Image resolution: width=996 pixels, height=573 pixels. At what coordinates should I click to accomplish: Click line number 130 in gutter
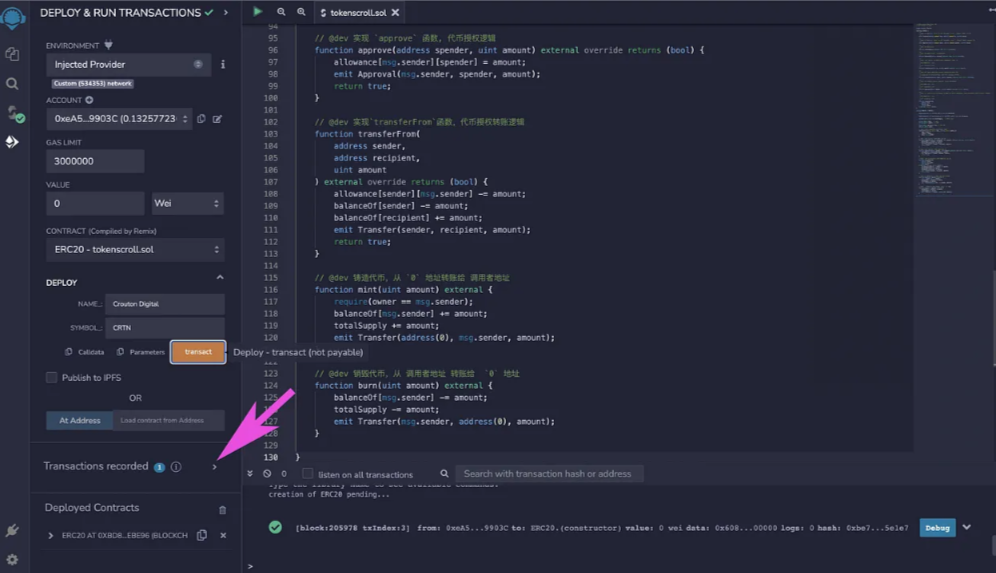[x=271, y=457]
